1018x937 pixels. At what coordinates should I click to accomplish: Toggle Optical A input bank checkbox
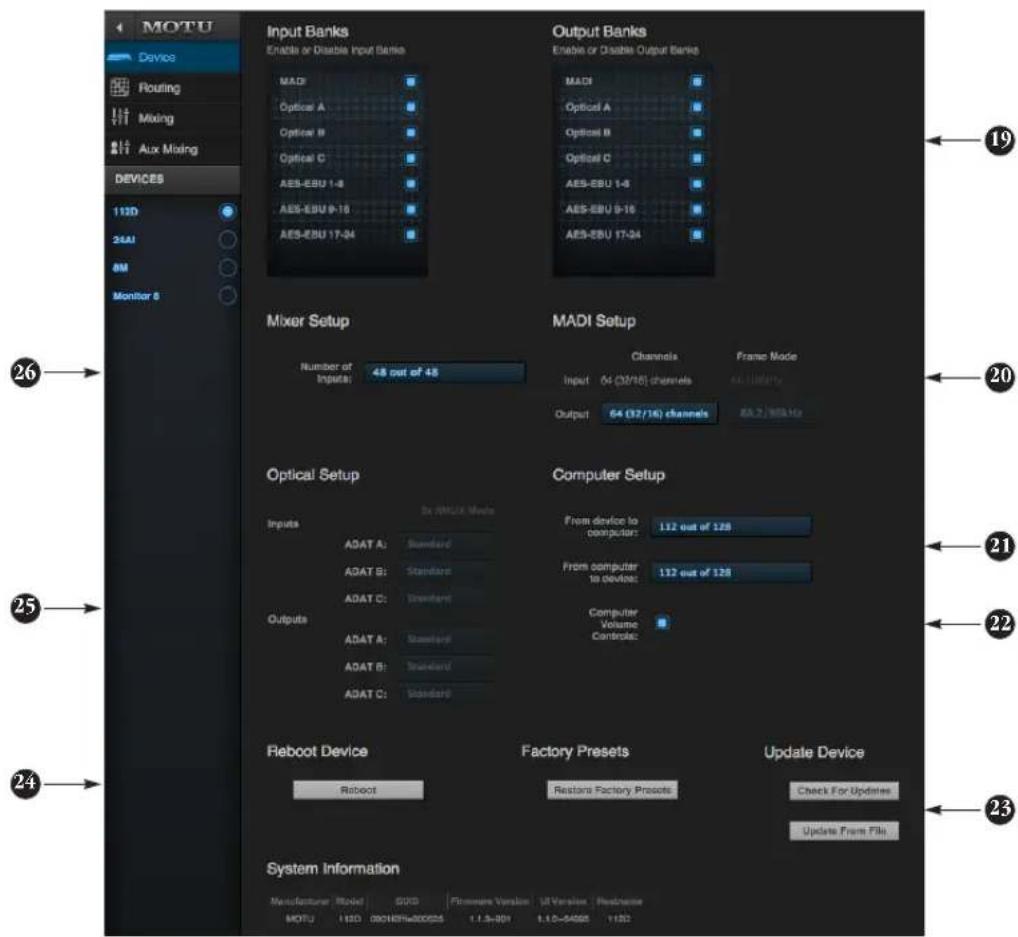click(x=410, y=107)
